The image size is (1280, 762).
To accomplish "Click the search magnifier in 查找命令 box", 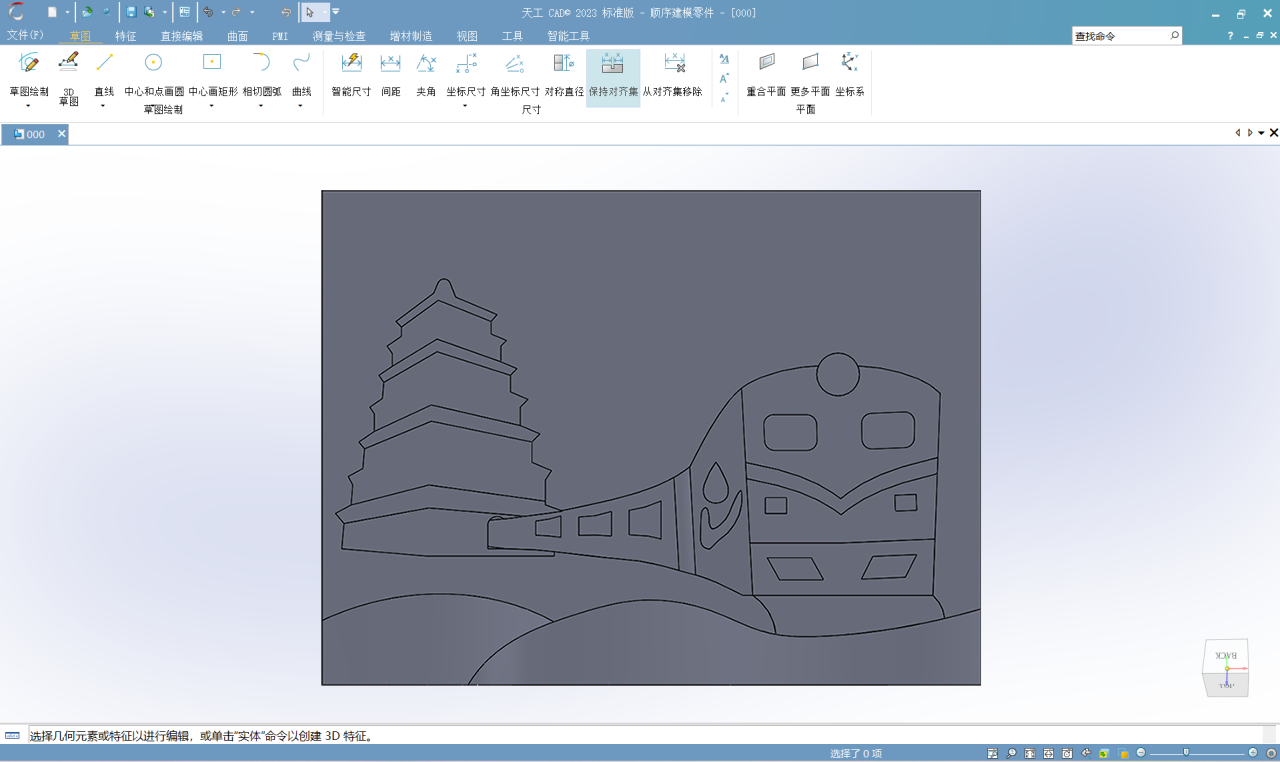I will click(1174, 35).
